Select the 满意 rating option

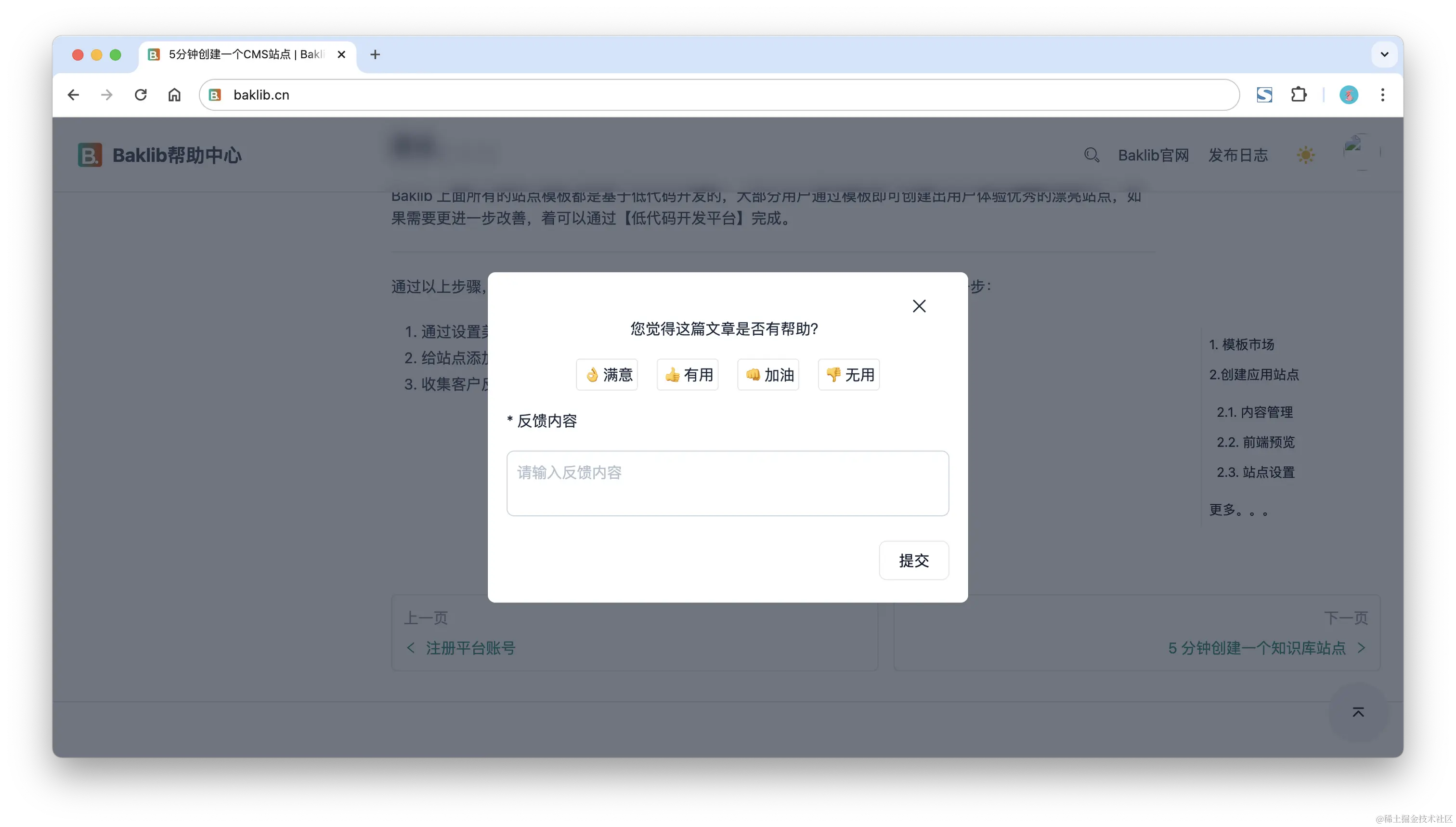pos(607,375)
